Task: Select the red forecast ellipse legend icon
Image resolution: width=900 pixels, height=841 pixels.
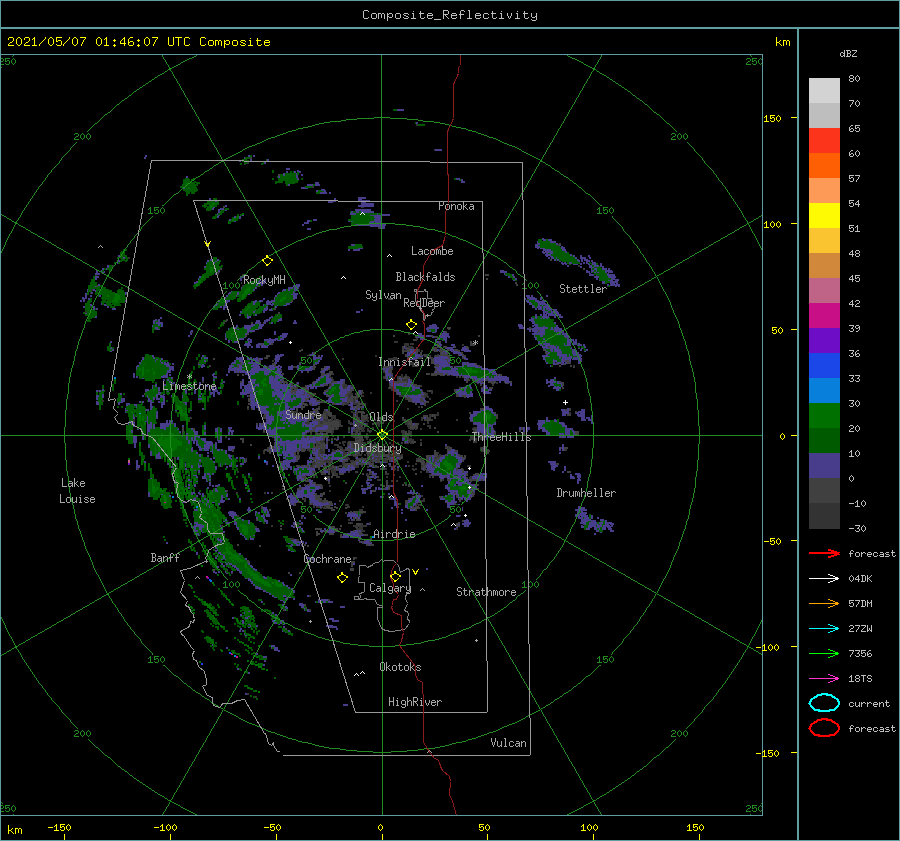Action: tap(824, 728)
